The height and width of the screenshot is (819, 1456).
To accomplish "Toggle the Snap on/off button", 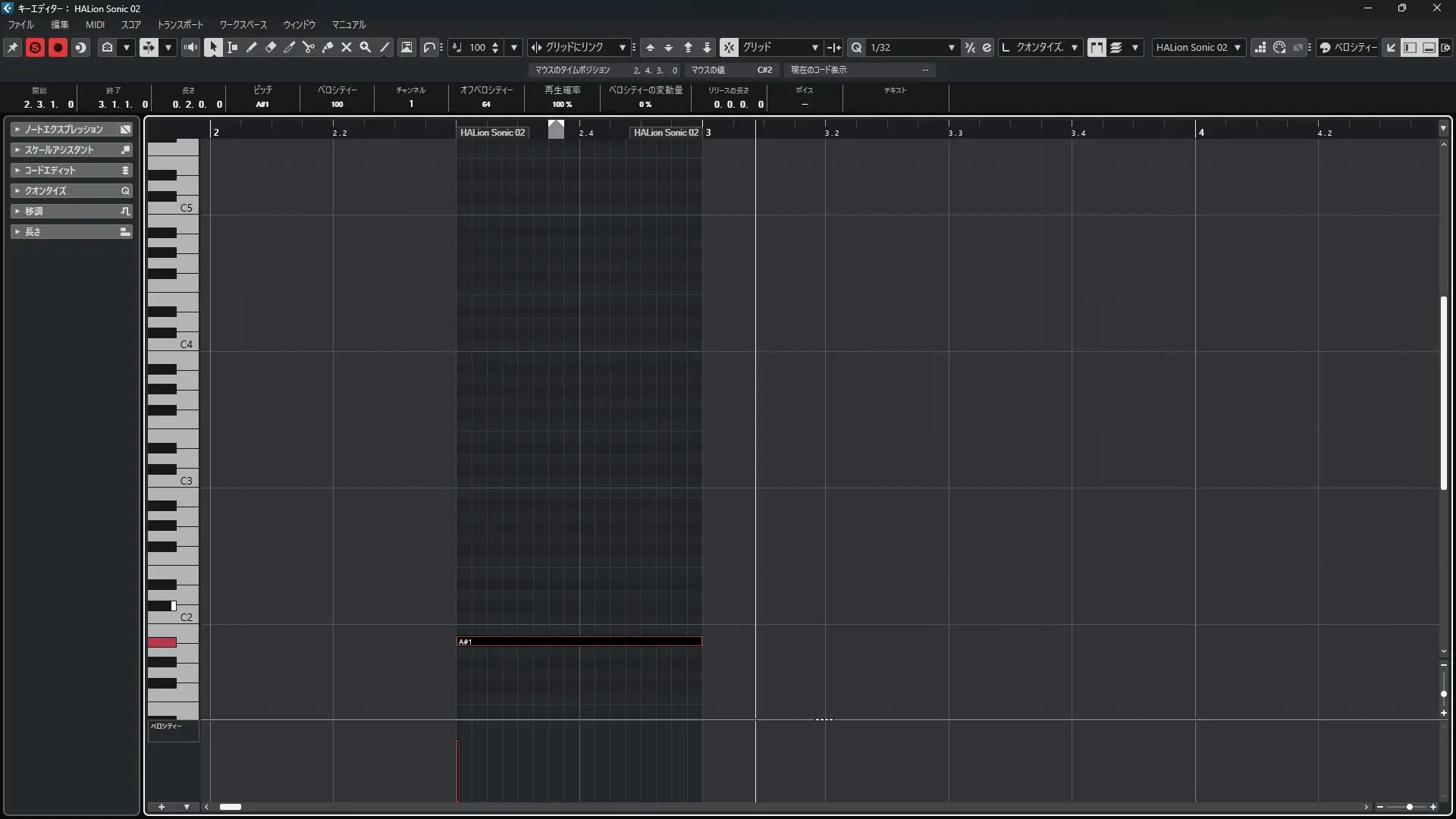I will click(729, 47).
